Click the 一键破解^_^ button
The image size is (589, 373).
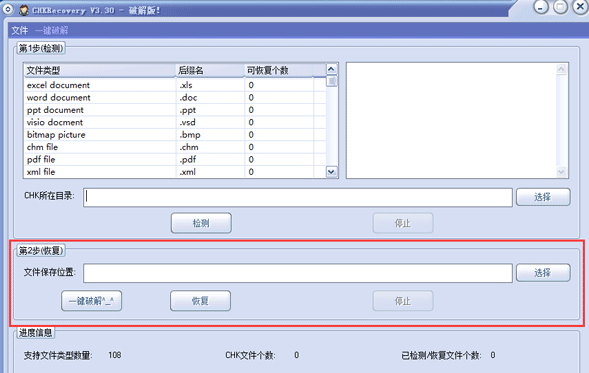pyautogui.click(x=91, y=301)
